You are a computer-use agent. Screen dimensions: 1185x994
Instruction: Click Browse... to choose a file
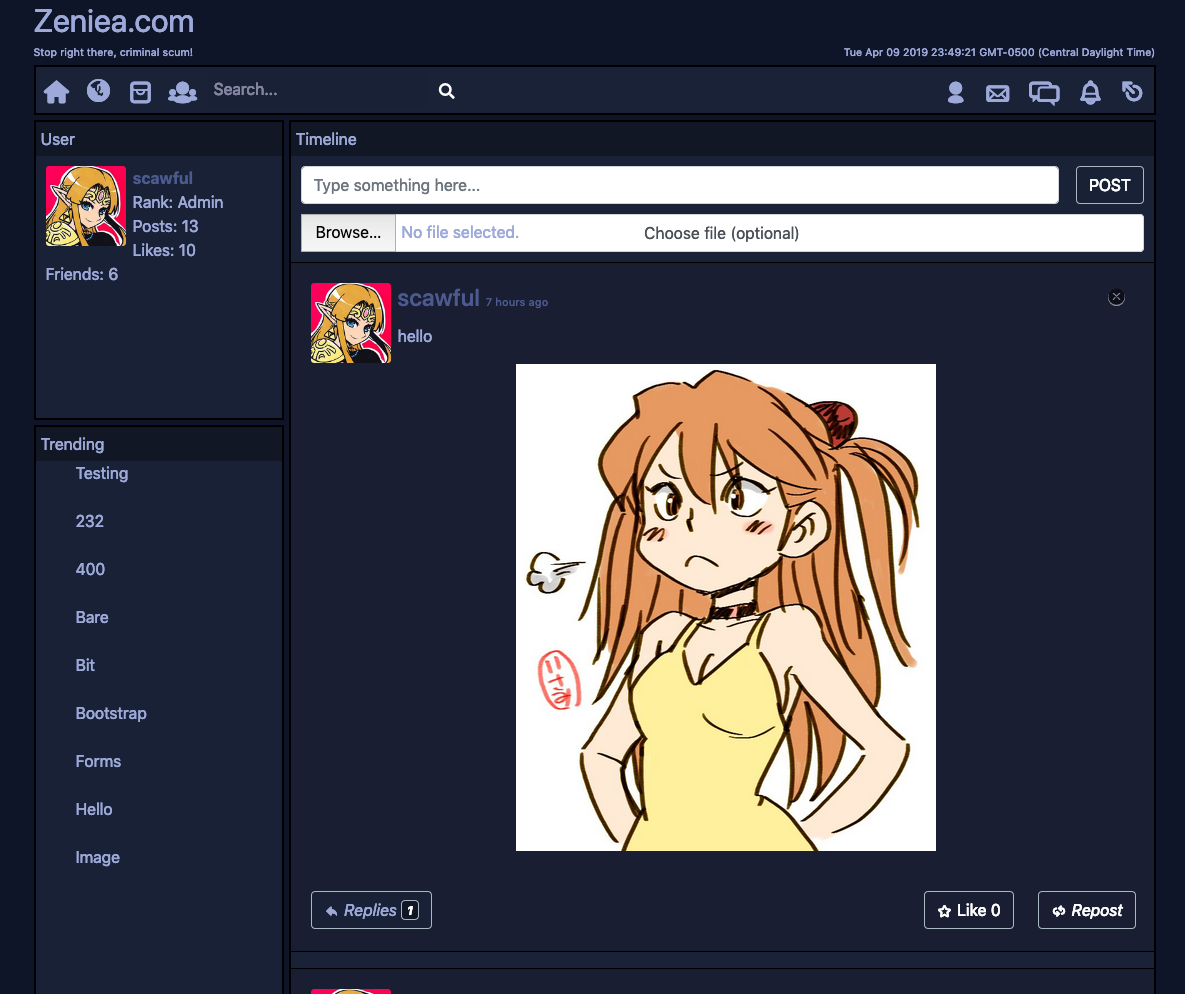348,233
